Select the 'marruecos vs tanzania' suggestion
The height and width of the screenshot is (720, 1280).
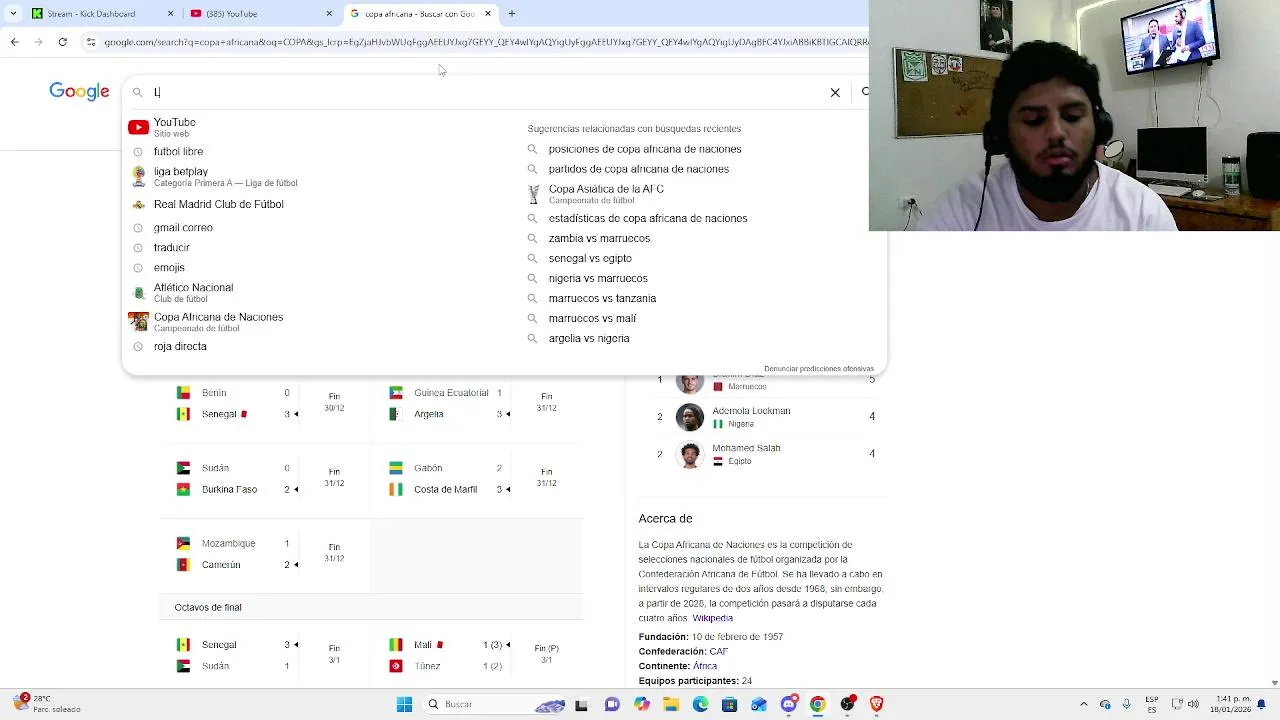(602, 298)
